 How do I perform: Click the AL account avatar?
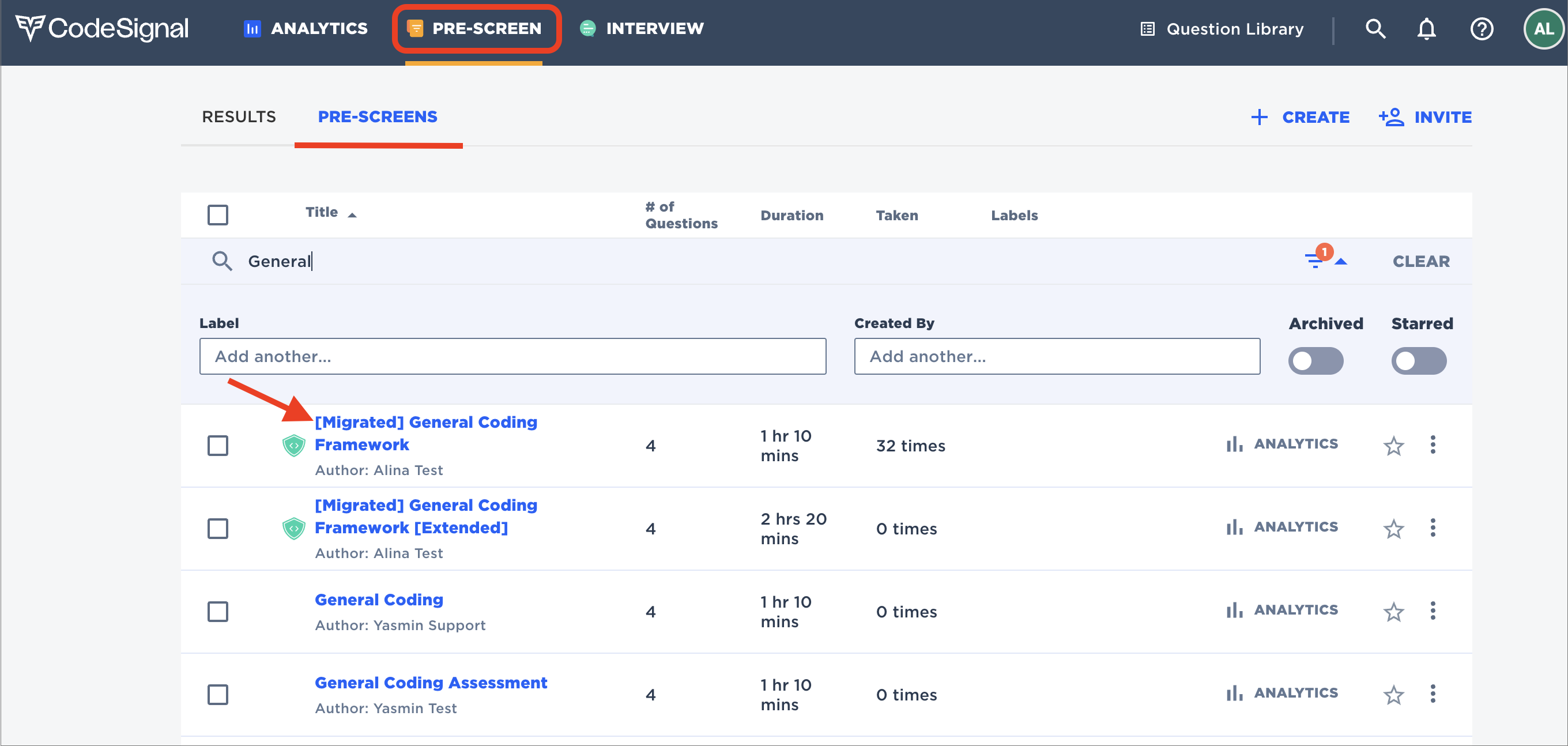pos(1543,28)
